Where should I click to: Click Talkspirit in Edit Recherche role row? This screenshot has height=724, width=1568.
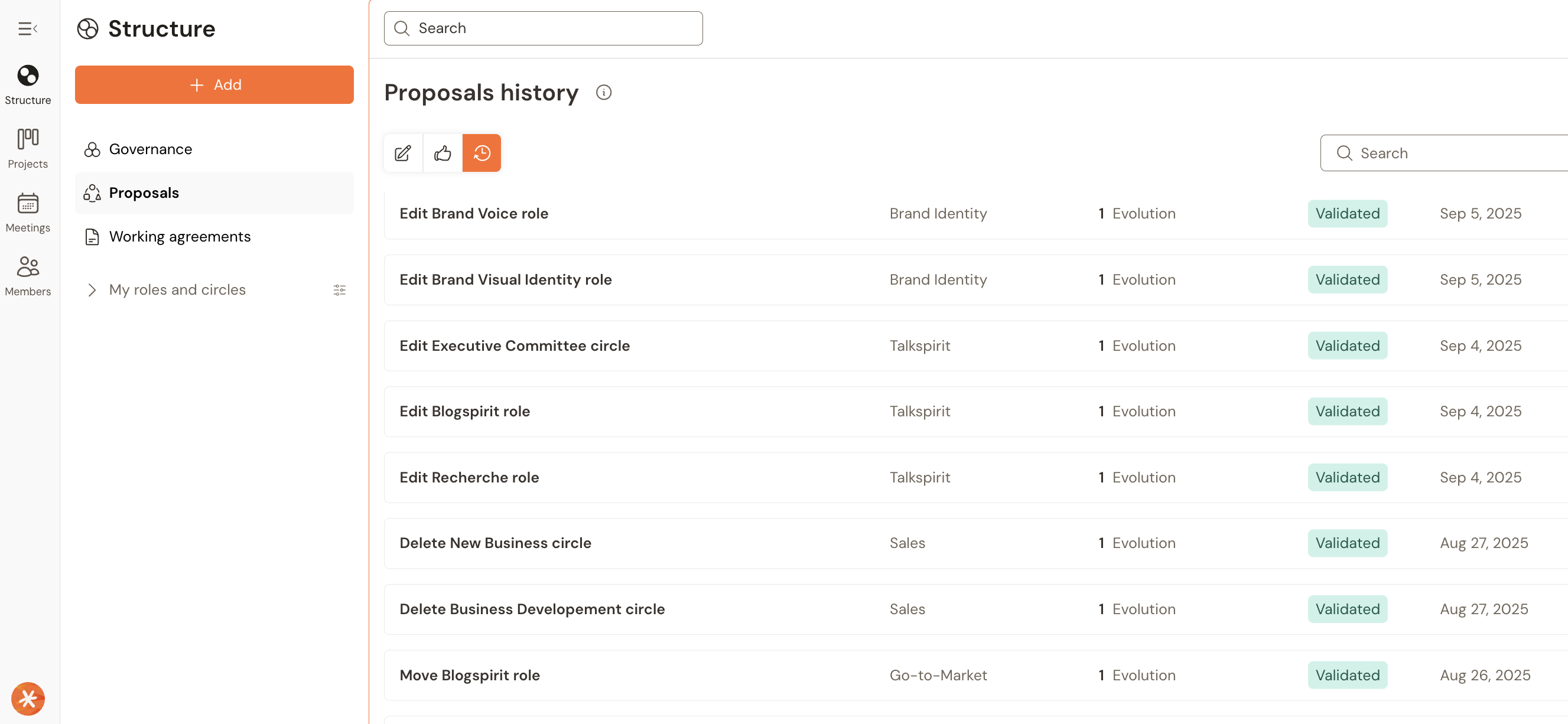tap(920, 478)
